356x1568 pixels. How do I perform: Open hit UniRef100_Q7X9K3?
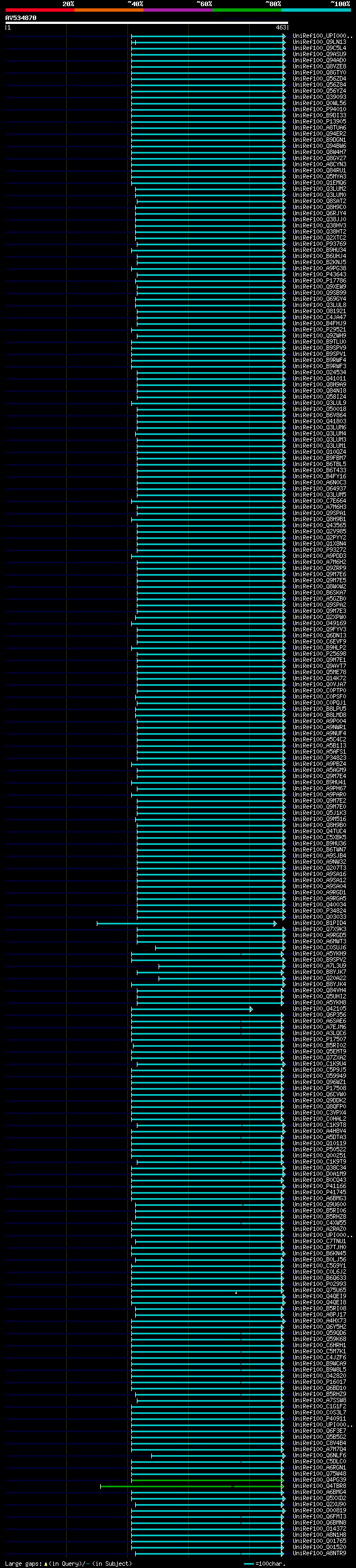(x=319, y=929)
